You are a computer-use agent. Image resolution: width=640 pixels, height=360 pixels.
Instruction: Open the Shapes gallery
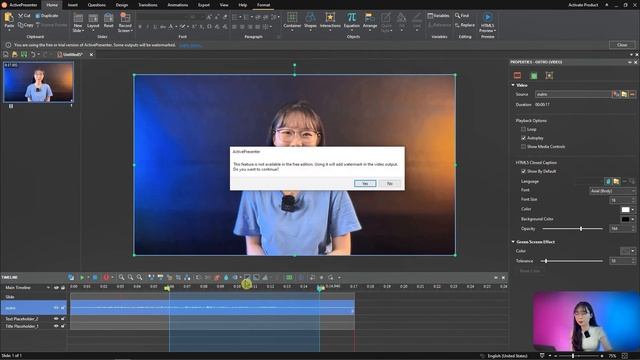coord(310,20)
